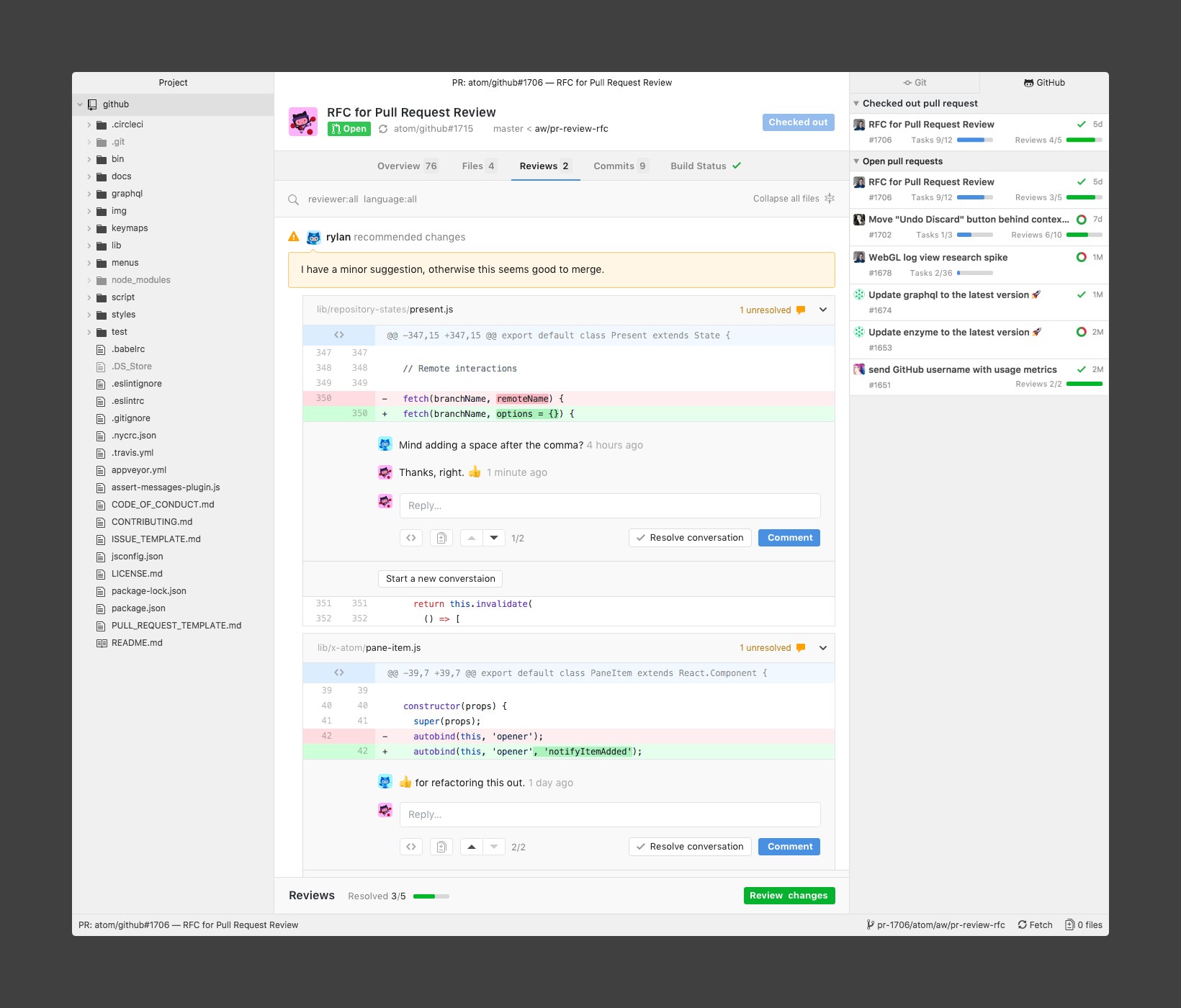Click the Fetch icon in the status bar
Screen dimensions: 1181x1008
[x=1022, y=924]
